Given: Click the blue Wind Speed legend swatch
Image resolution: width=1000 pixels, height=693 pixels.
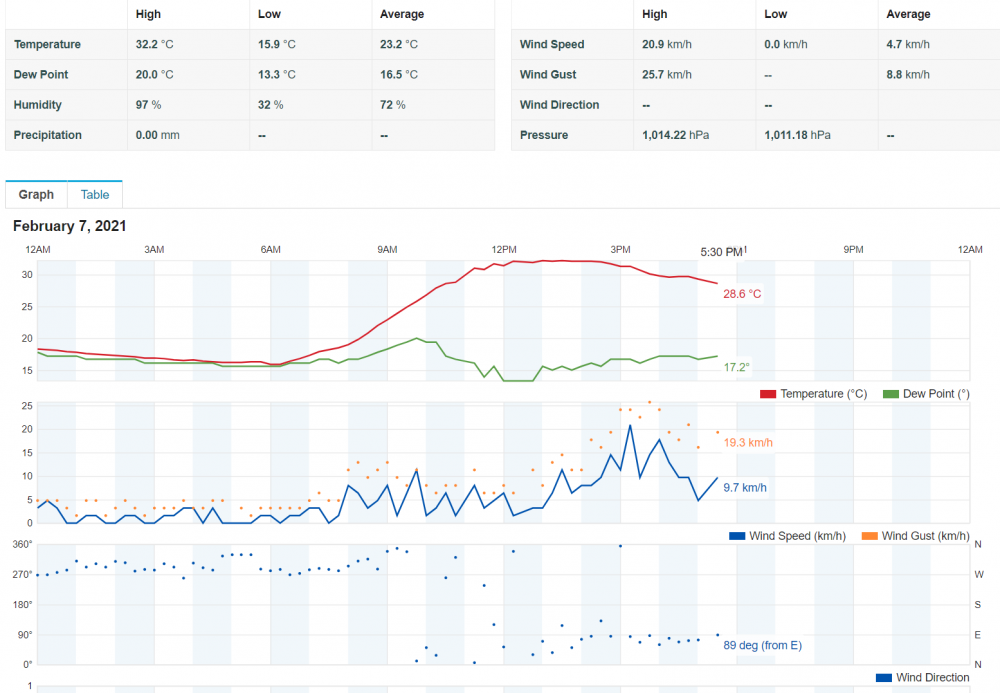Looking at the screenshot, I should click(737, 536).
